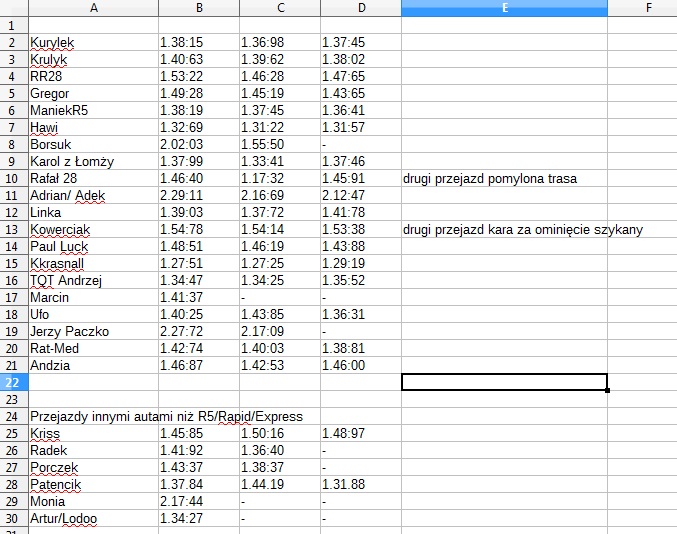Click Ufo's third time 1.36:31
The image size is (677, 534).
pyautogui.click(x=361, y=314)
